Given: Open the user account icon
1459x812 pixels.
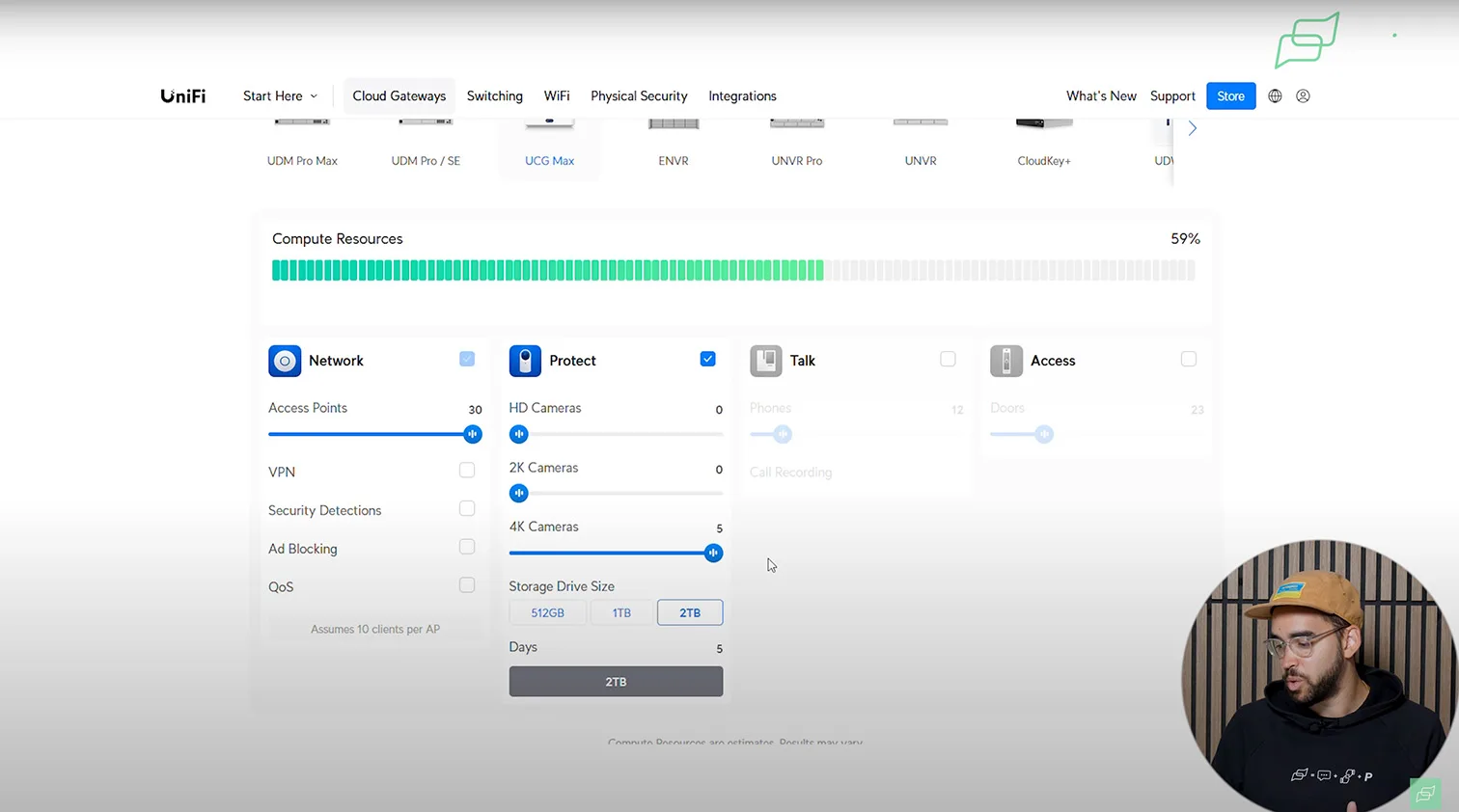Looking at the screenshot, I should pos(1303,96).
